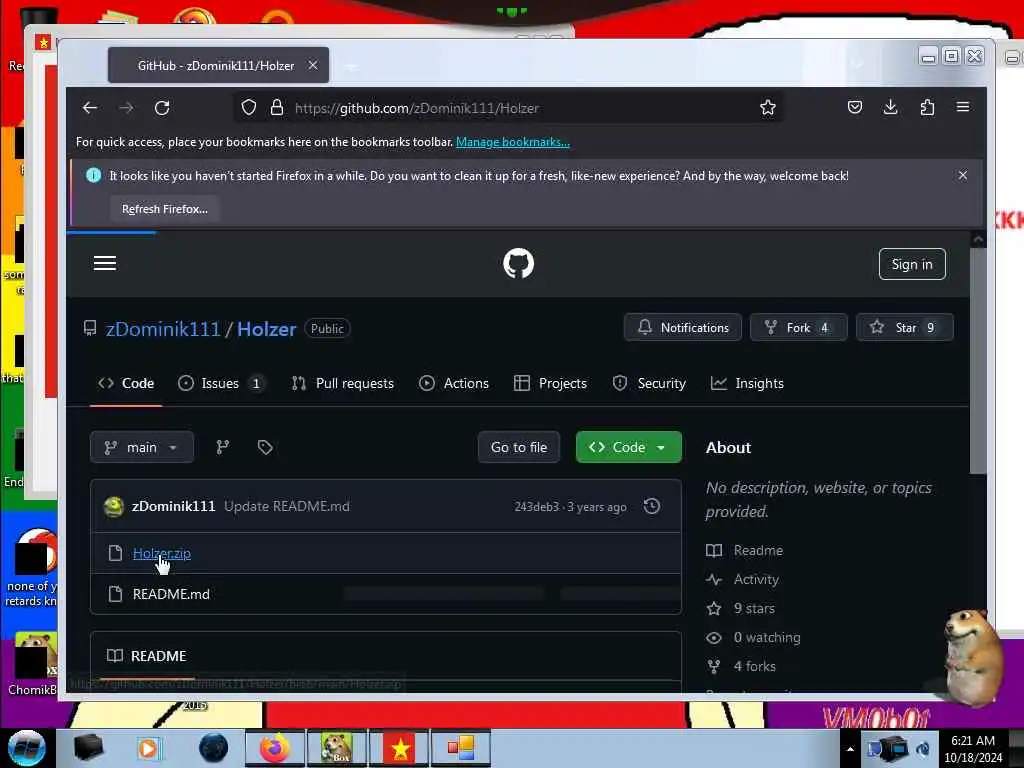Image resolution: width=1024 pixels, height=768 pixels.
Task: Star the Holzer repository
Action: pos(904,327)
